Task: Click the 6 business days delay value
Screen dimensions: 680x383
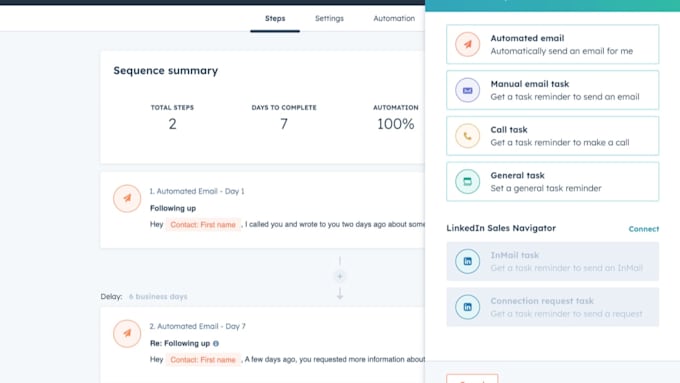Action: pyautogui.click(x=158, y=297)
